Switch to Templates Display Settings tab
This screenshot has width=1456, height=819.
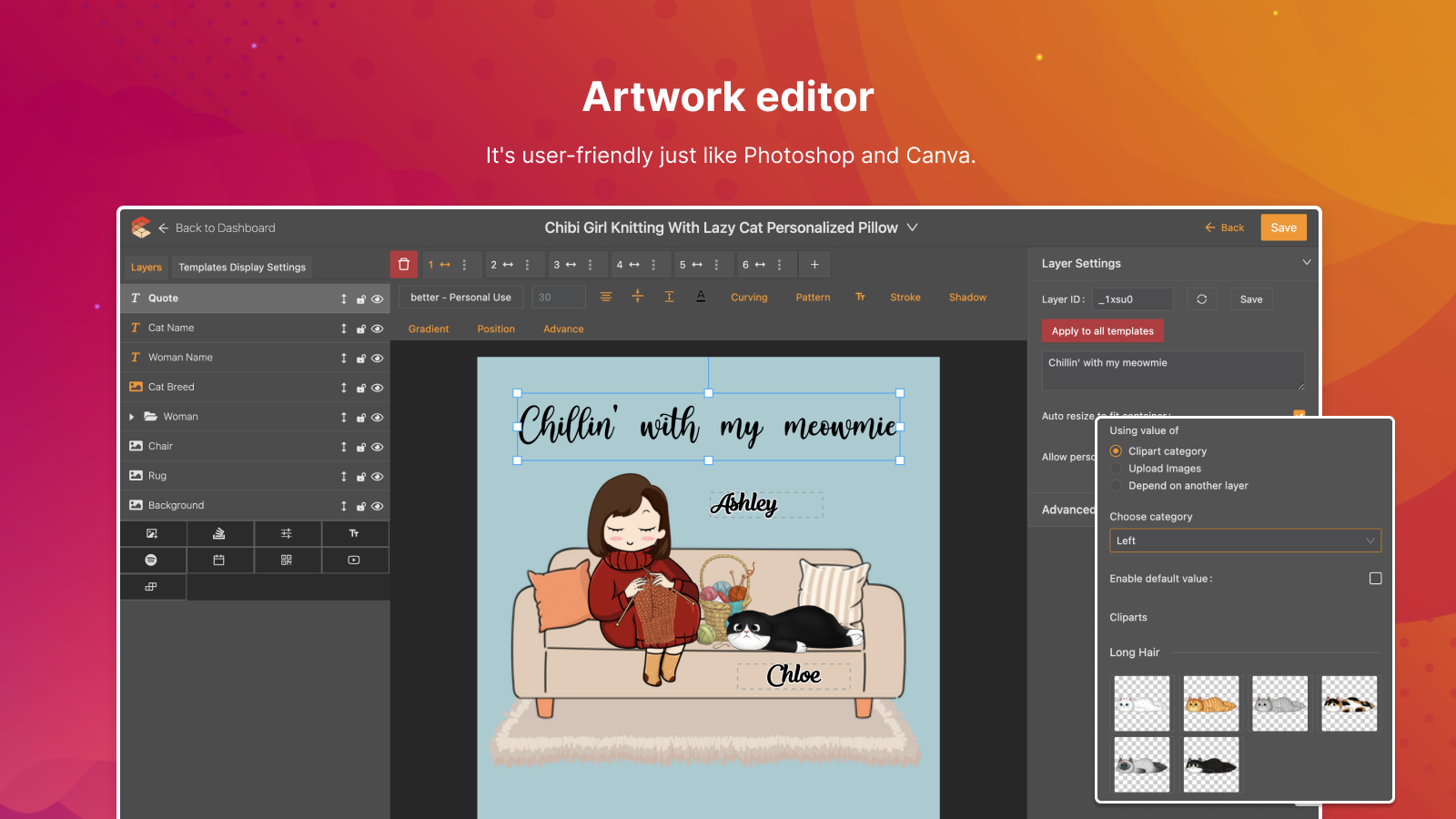pos(241,267)
